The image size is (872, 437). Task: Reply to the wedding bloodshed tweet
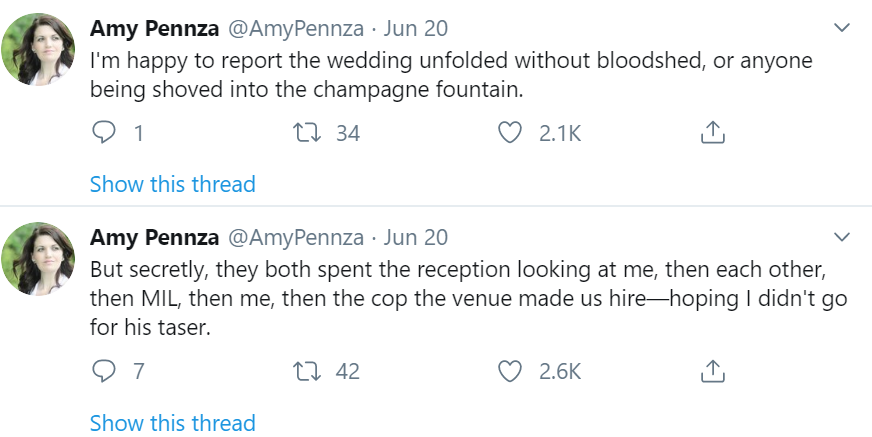pos(104,133)
